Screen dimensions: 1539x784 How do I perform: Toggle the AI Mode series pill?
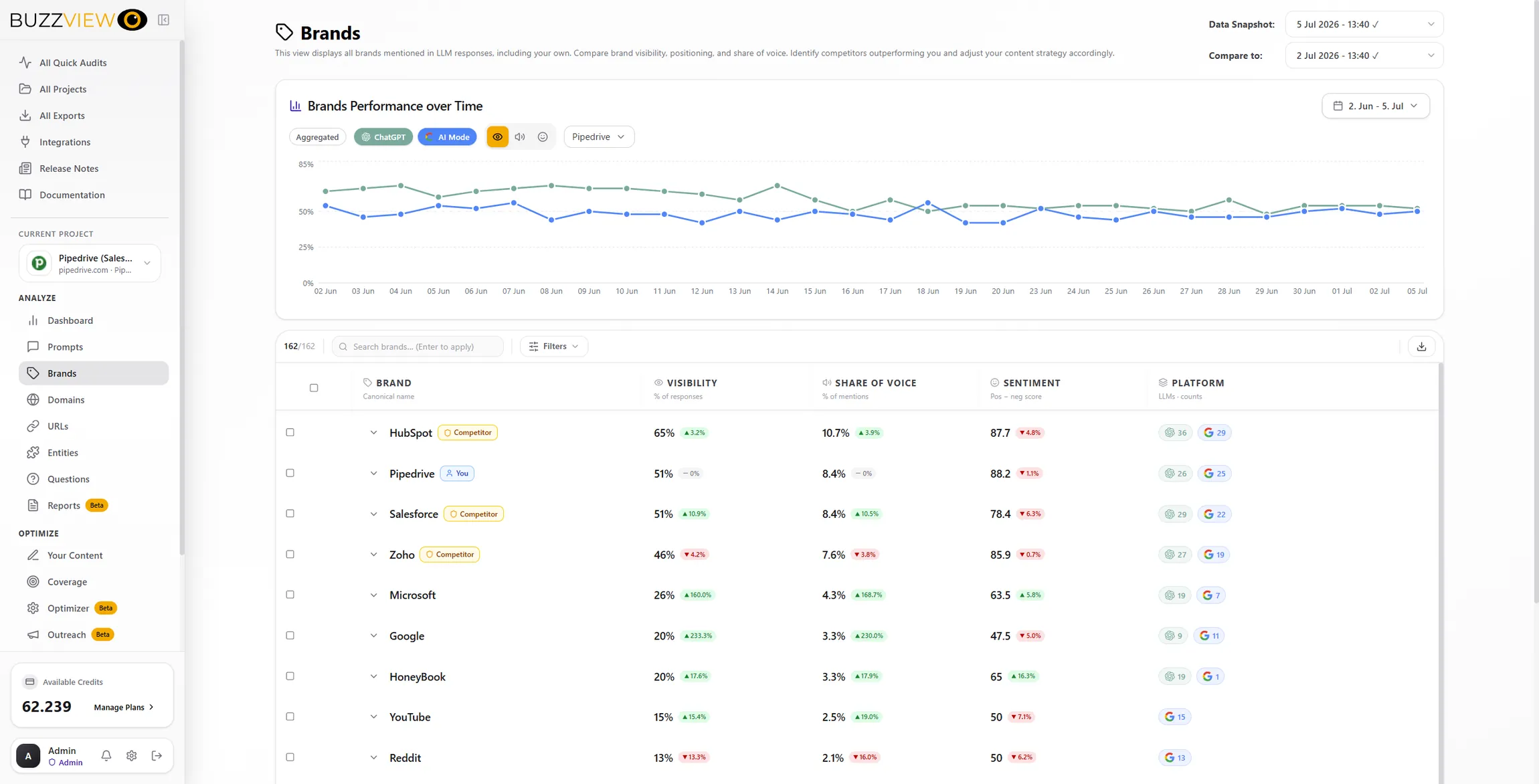pyautogui.click(x=447, y=136)
